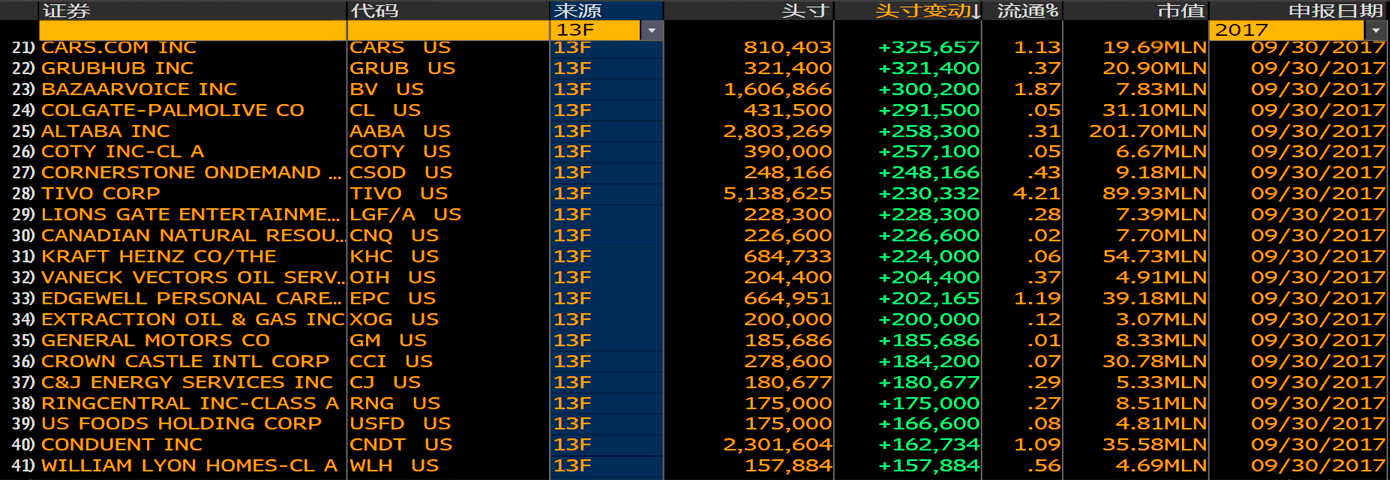Image resolution: width=1390 pixels, height=480 pixels.
Task: Click 13F source cell in GRUBHUB row
Action: click(606, 68)
